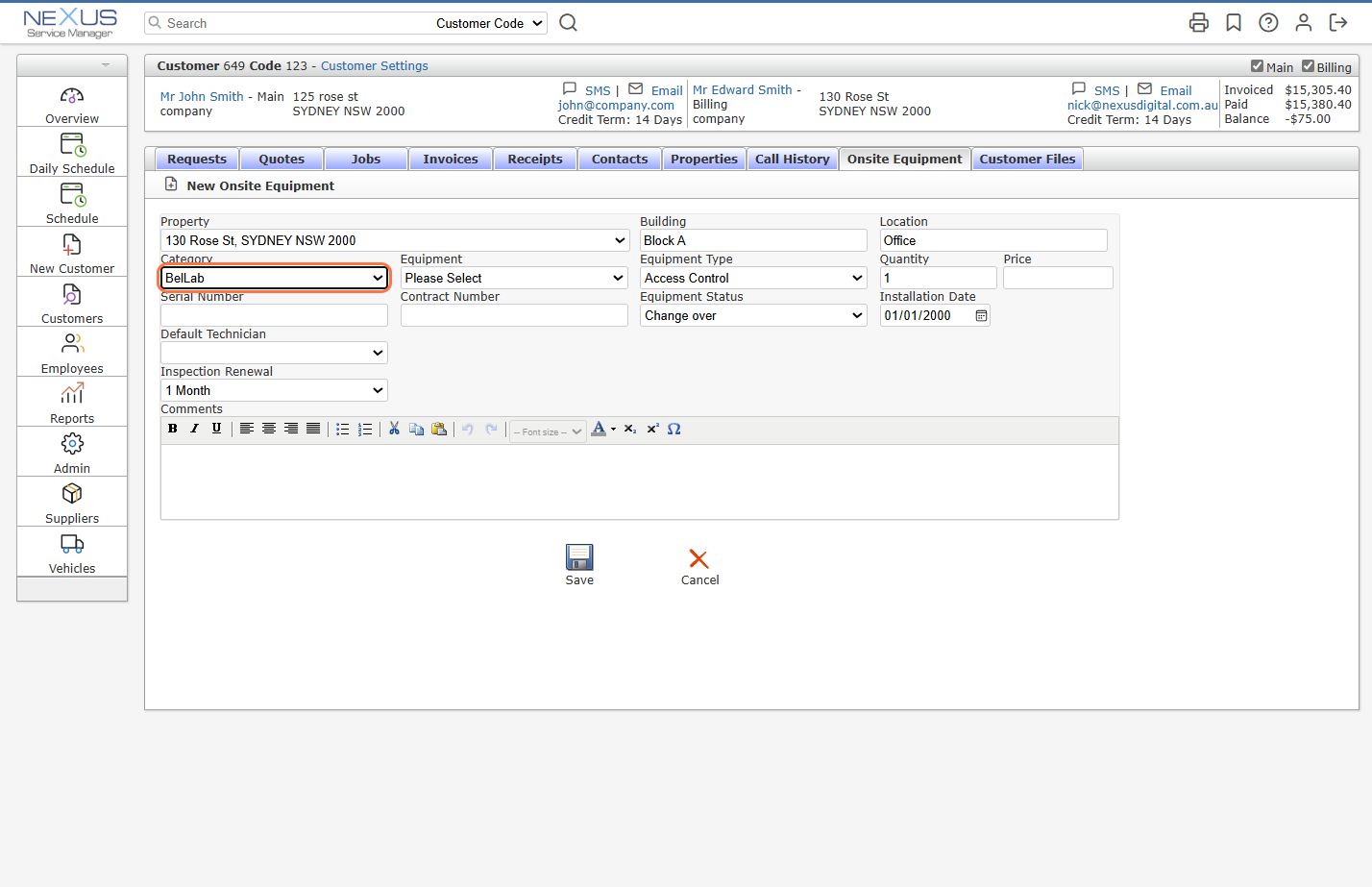Switch to the Requests tab
1372x887 pixels.
pyautogui.click(x=197, y=159)
